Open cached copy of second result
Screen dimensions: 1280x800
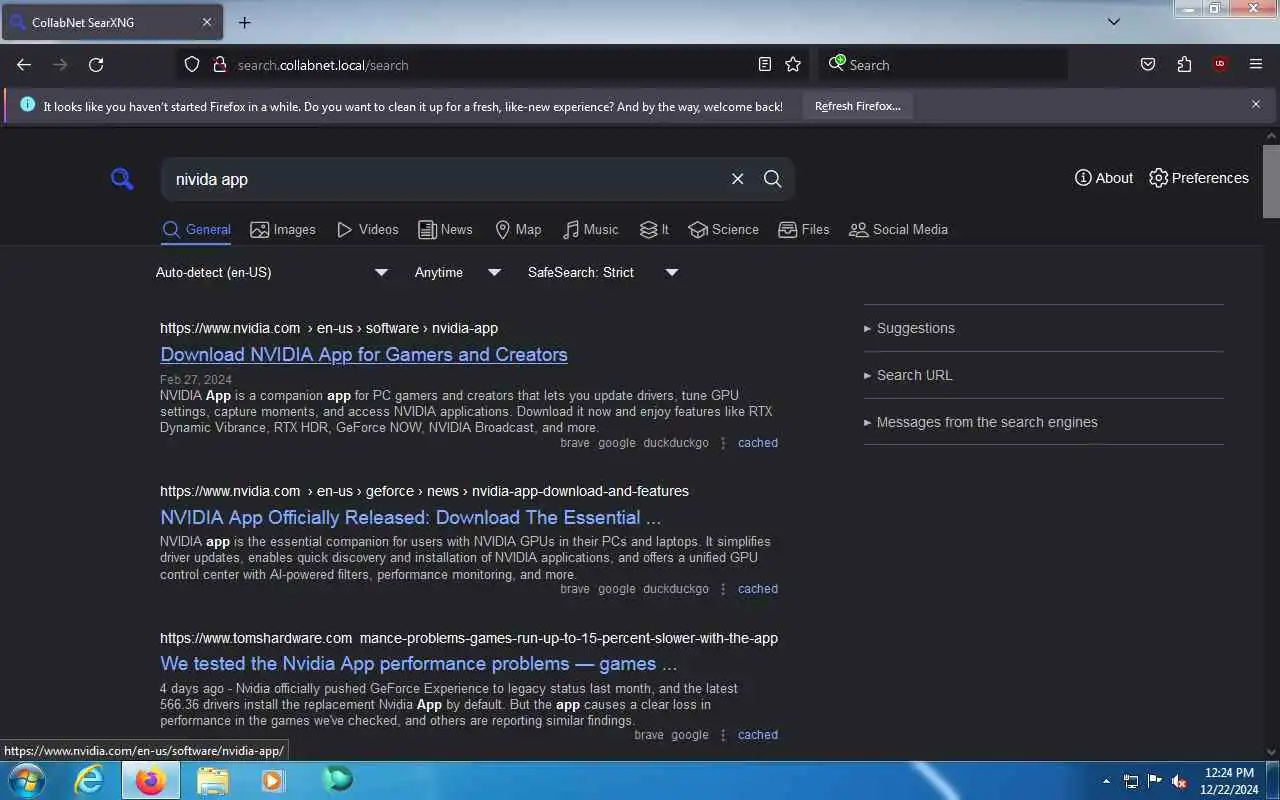758,589
